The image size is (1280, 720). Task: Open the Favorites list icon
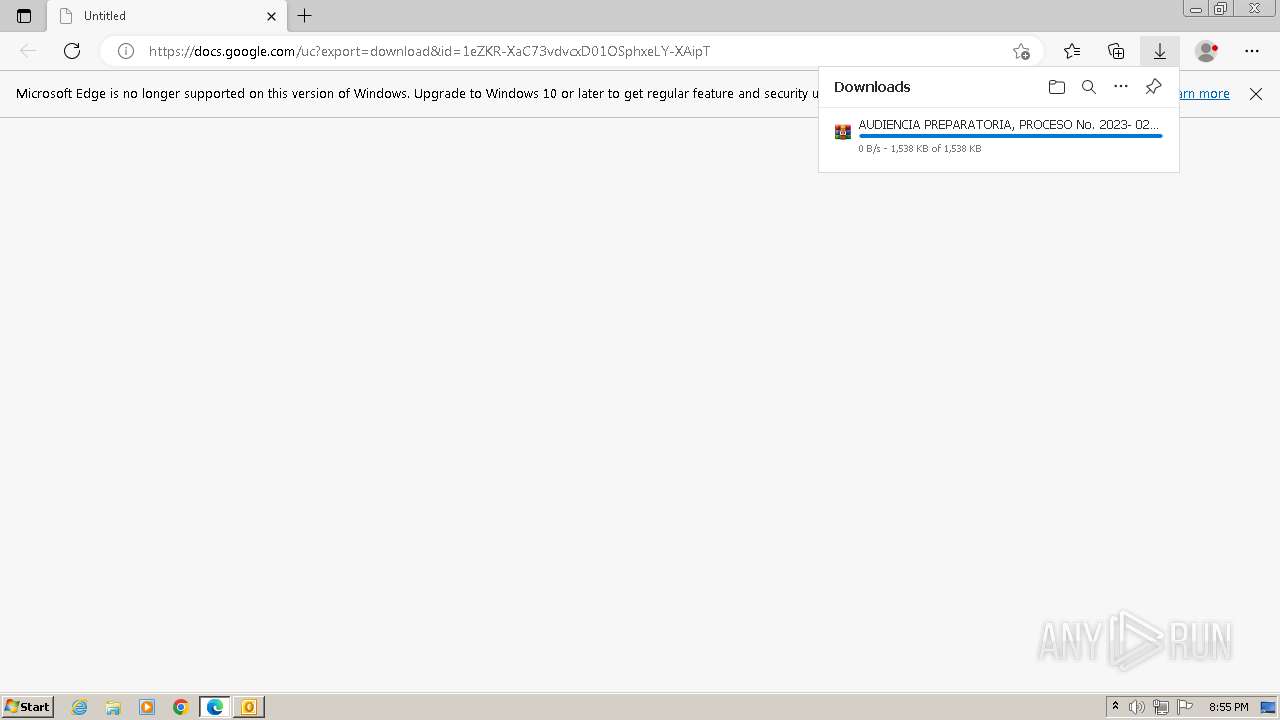point(1072,51)
